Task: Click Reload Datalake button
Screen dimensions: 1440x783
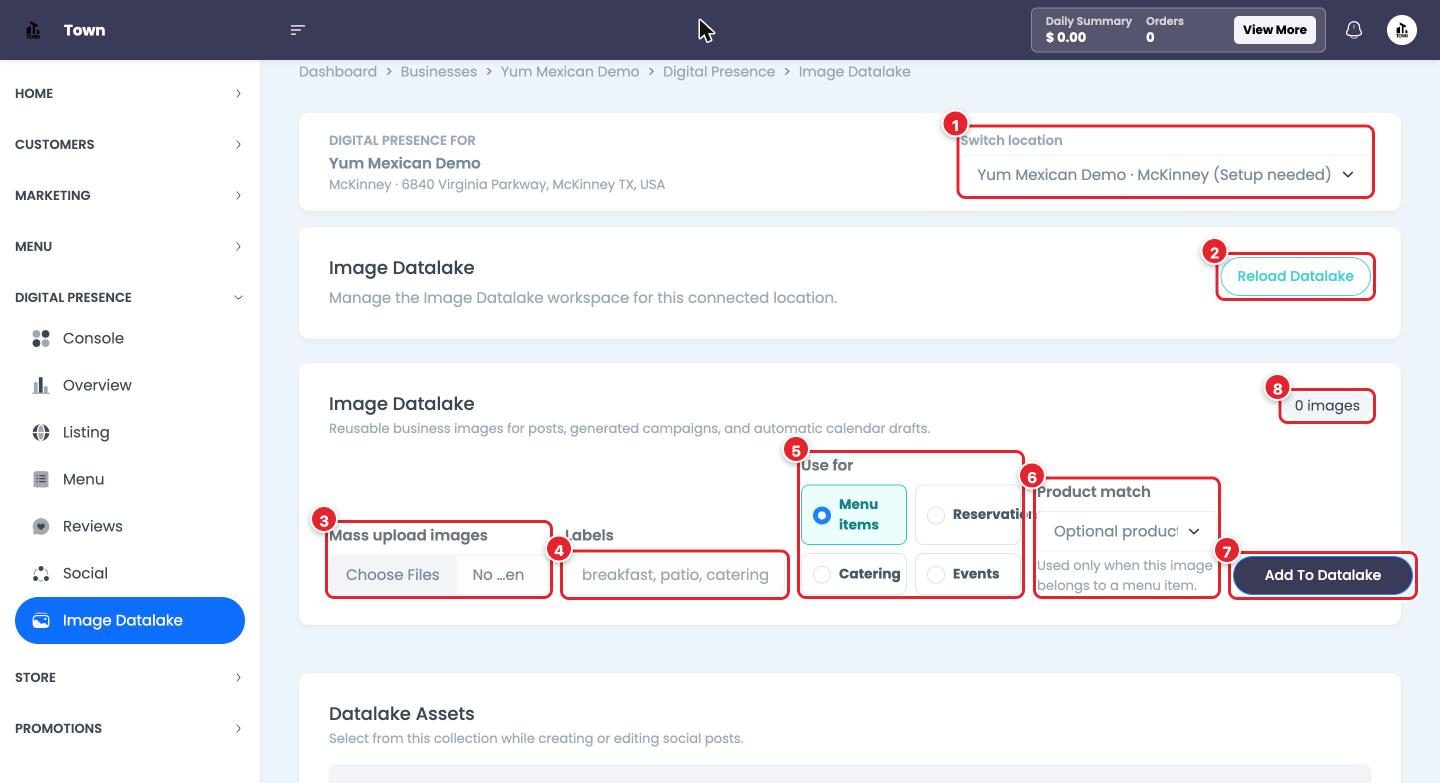Action: tap(1295, 276)
